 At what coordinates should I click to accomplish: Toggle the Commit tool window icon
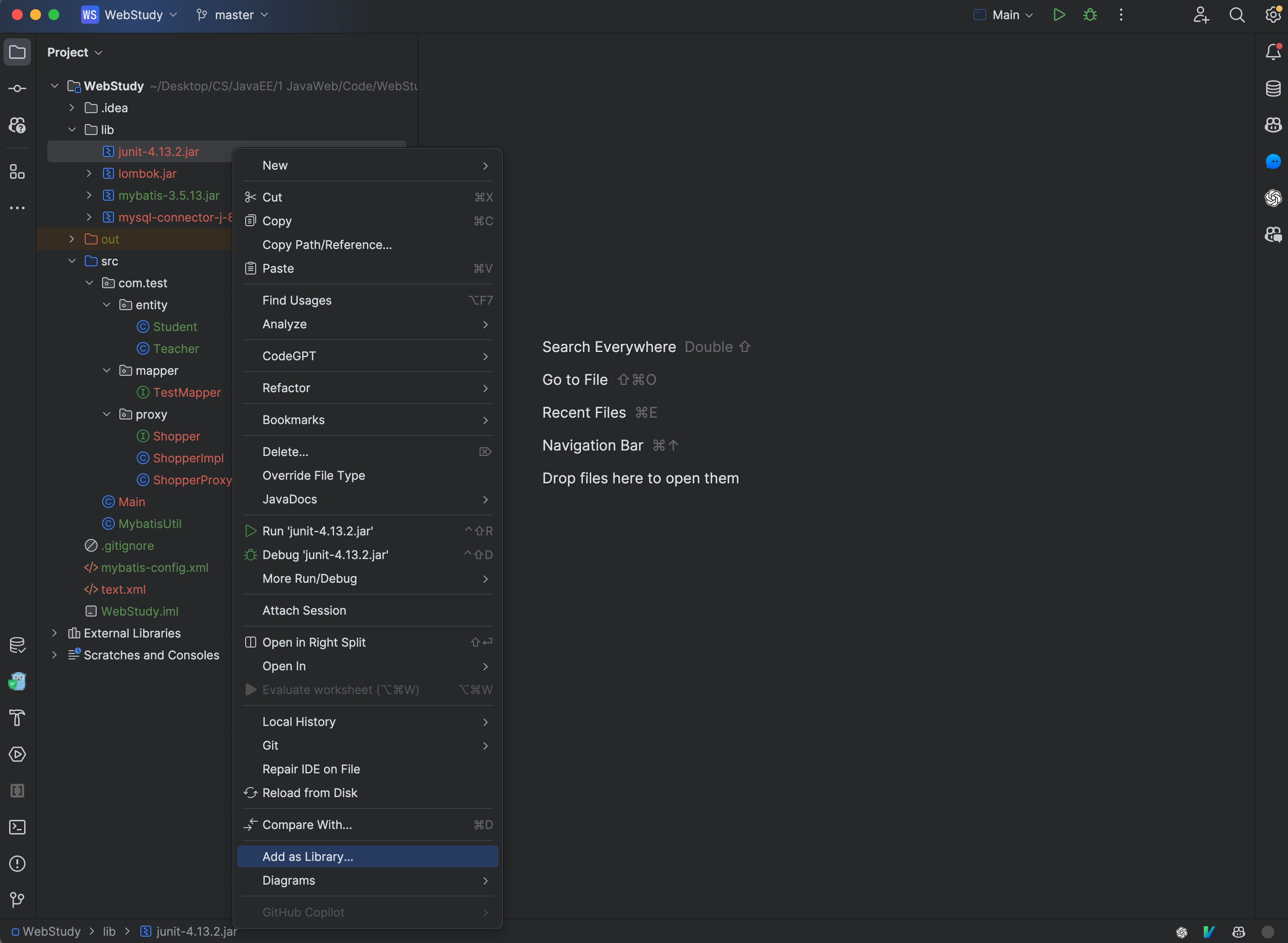(x=17, y=88)
